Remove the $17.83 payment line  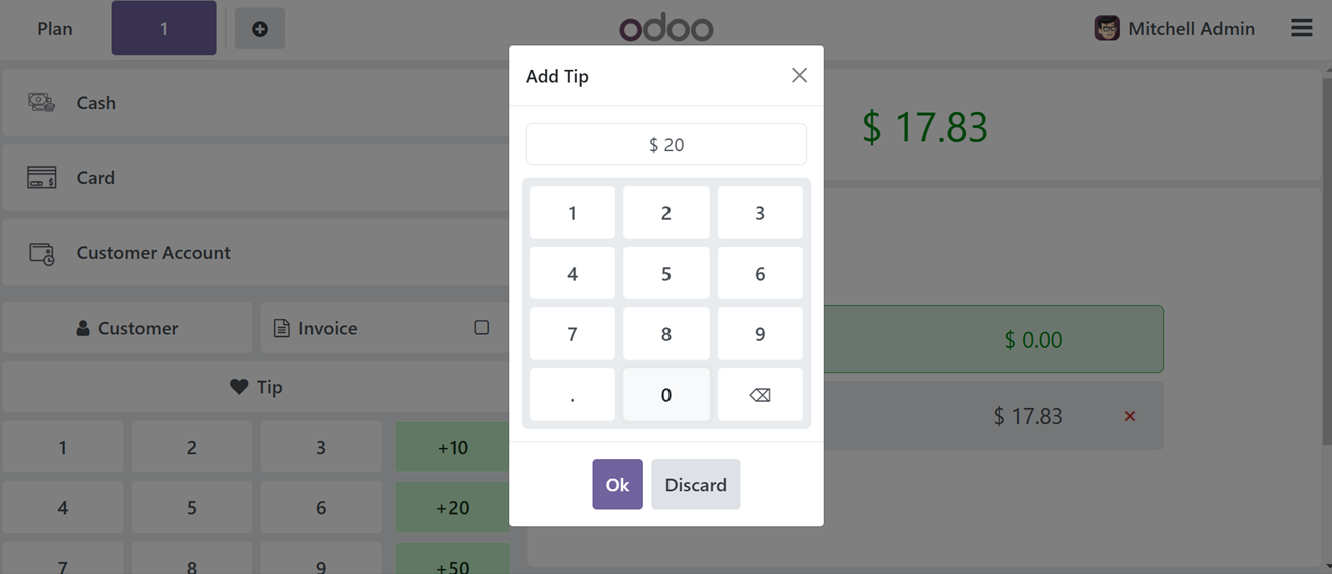pos(1130,416)
